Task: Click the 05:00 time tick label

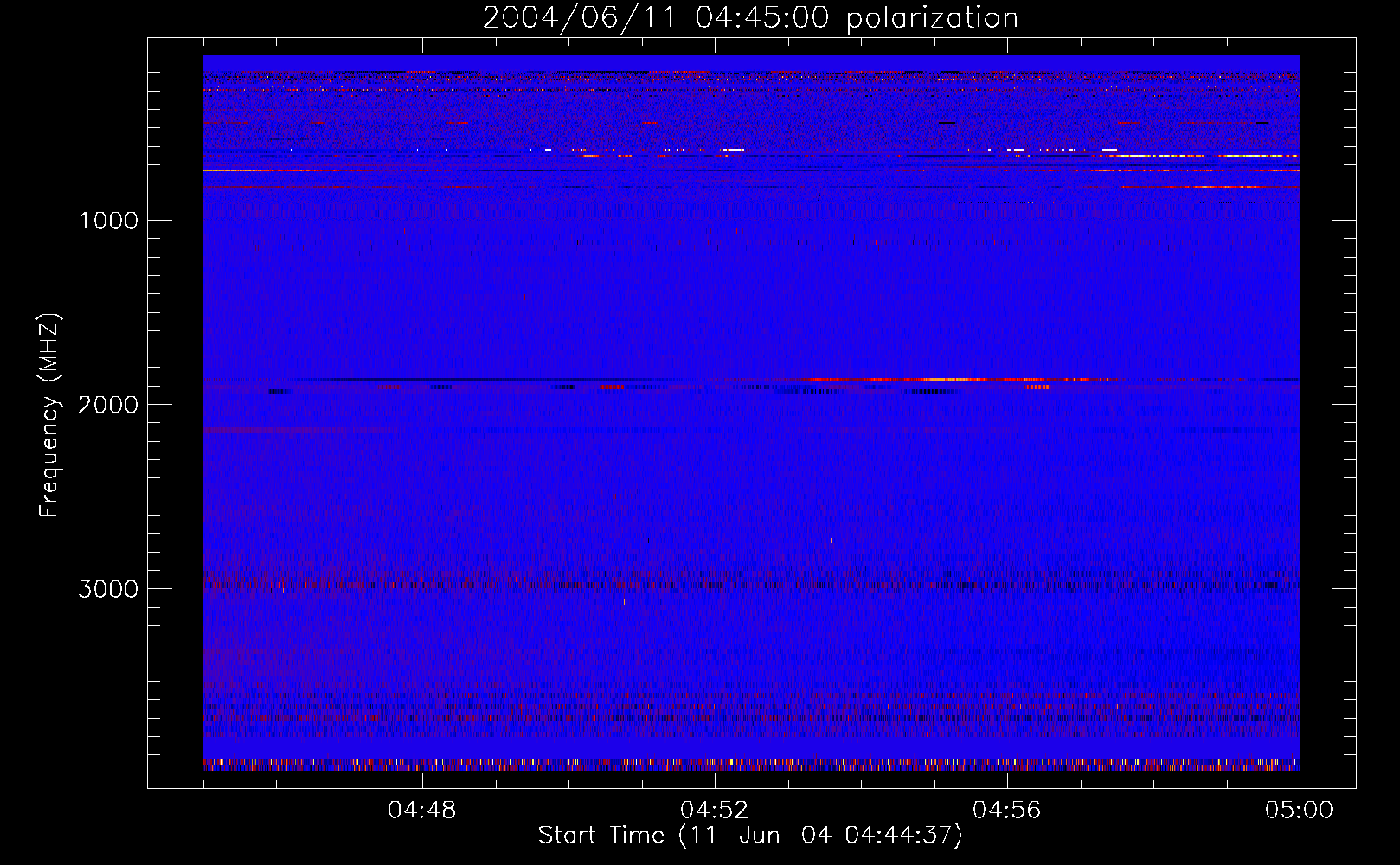Action: pyautogui.click(x=1300, y=811)
